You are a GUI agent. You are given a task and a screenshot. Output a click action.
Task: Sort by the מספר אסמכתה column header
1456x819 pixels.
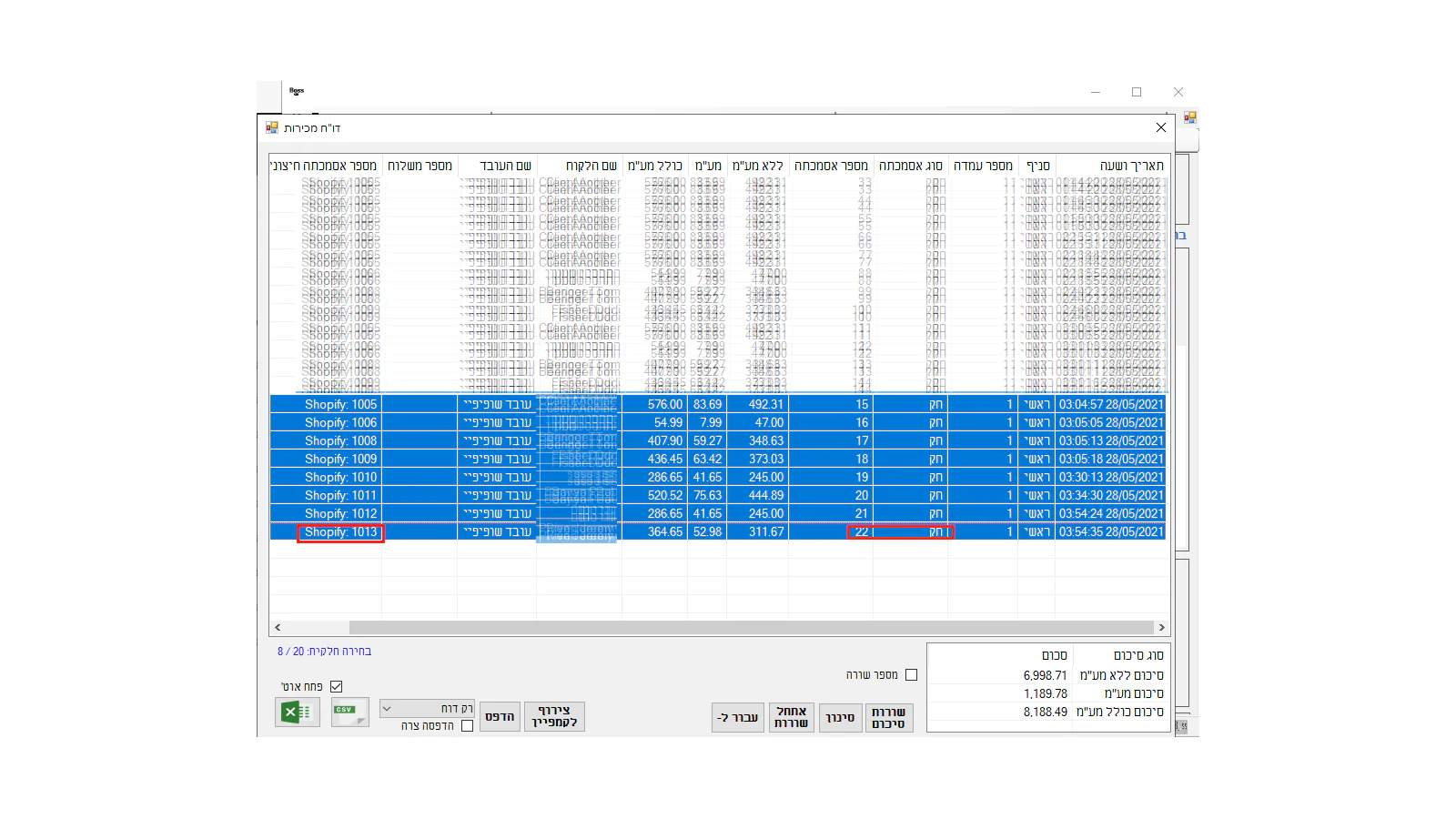(831, 166)
